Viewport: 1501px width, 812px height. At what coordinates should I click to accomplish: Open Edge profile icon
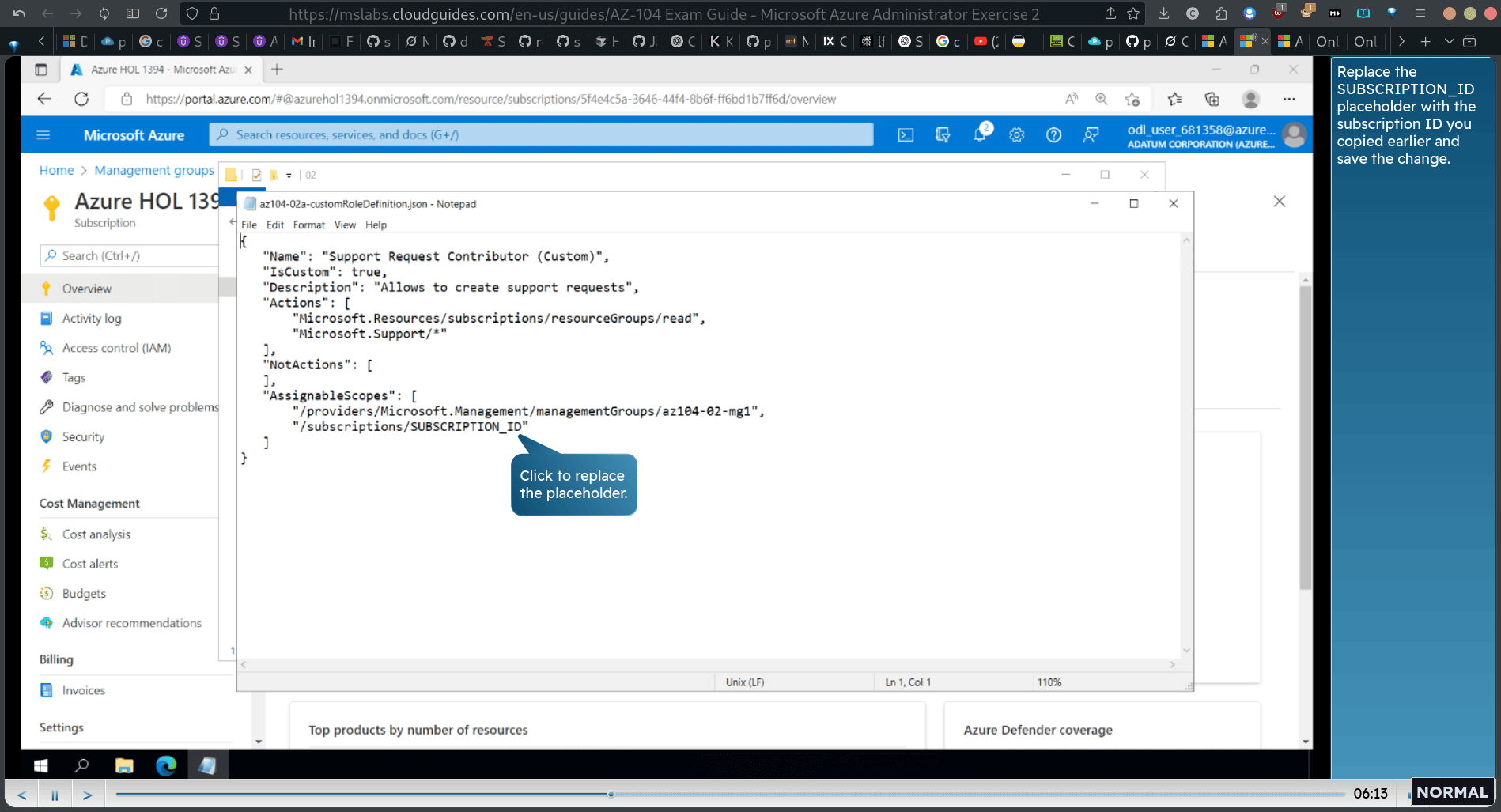(1250, 99)
